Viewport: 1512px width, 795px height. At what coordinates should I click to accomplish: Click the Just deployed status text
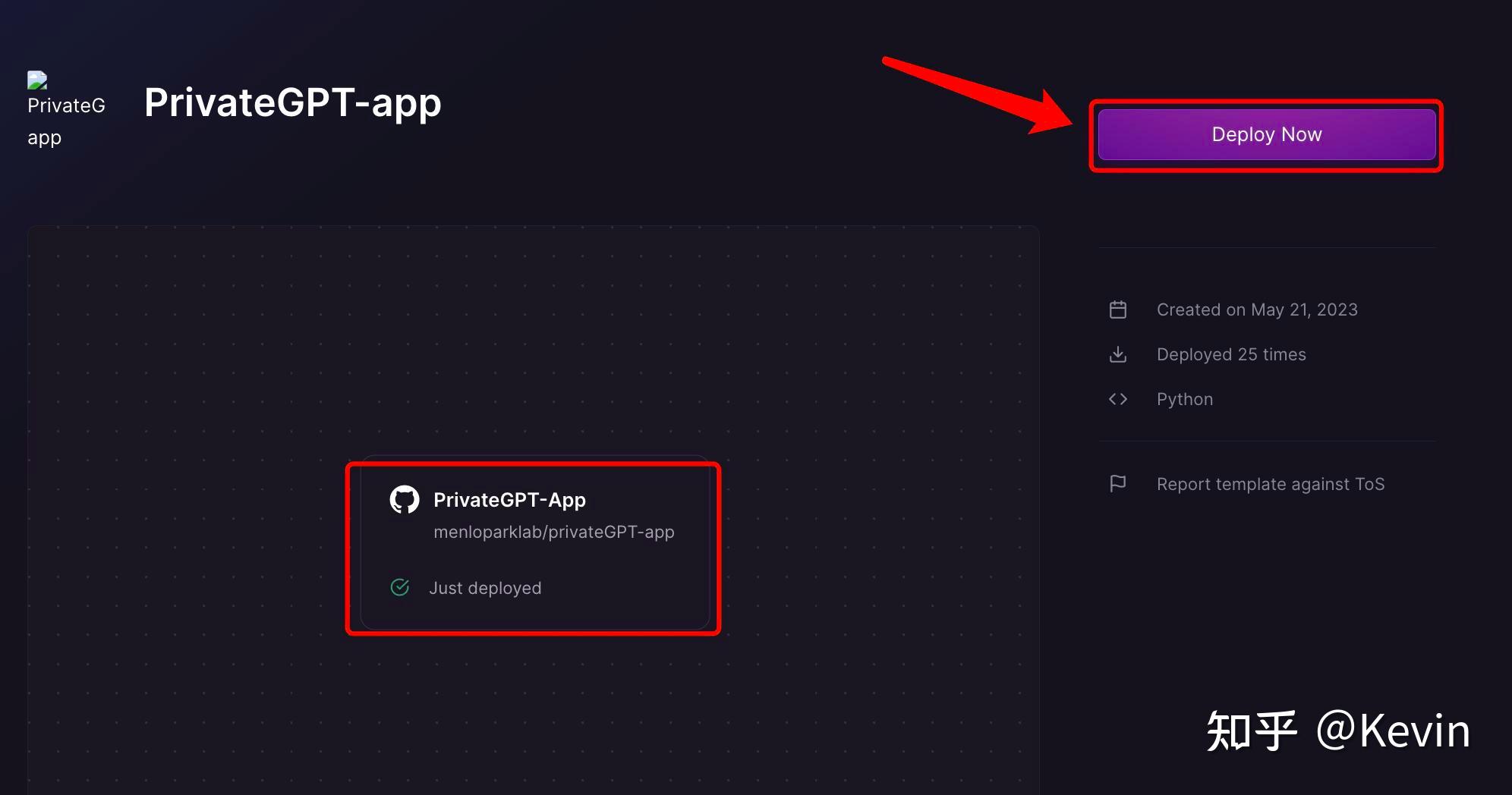485,588
